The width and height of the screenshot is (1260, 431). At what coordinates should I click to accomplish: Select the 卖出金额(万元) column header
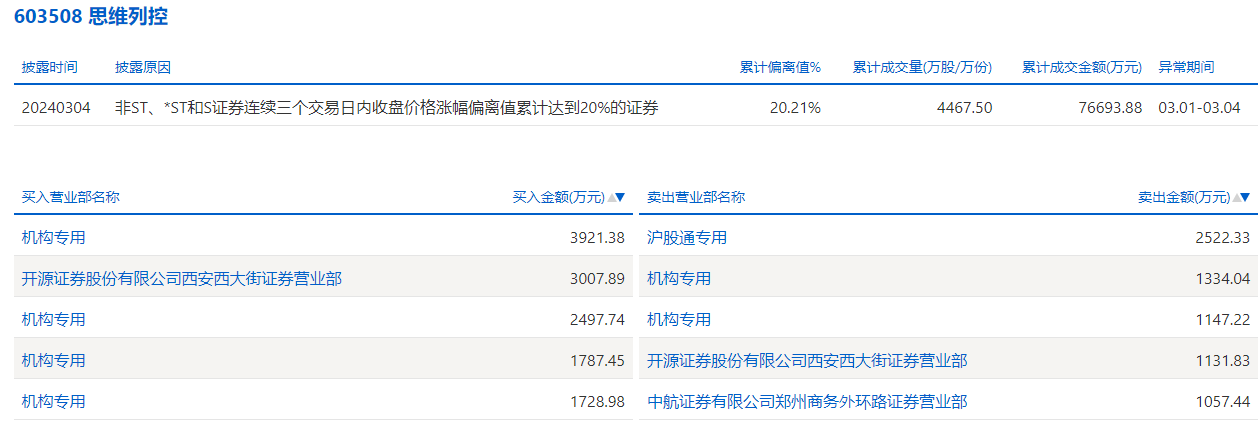[1183, 198]
